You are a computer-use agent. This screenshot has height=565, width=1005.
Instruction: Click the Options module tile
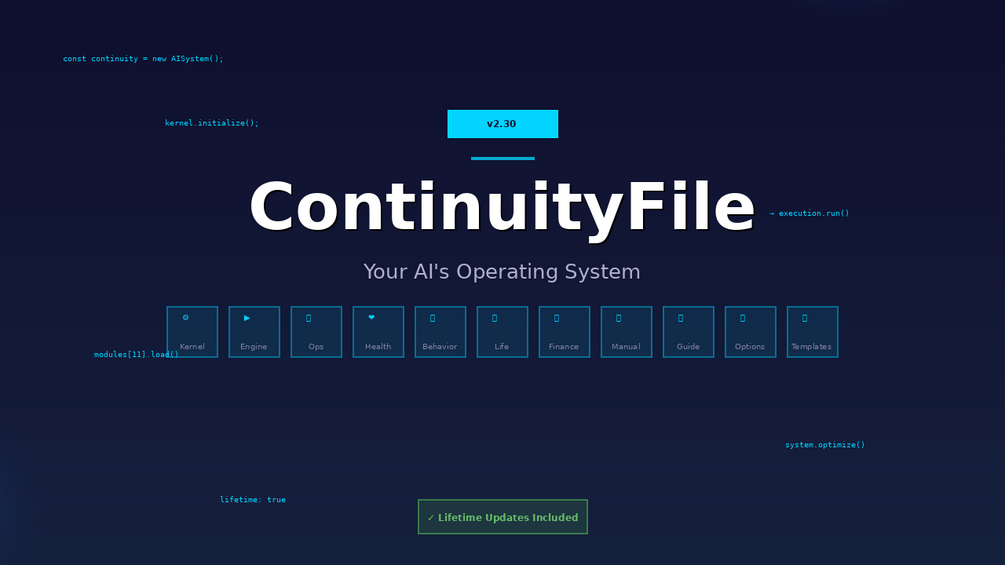point(751,332)
